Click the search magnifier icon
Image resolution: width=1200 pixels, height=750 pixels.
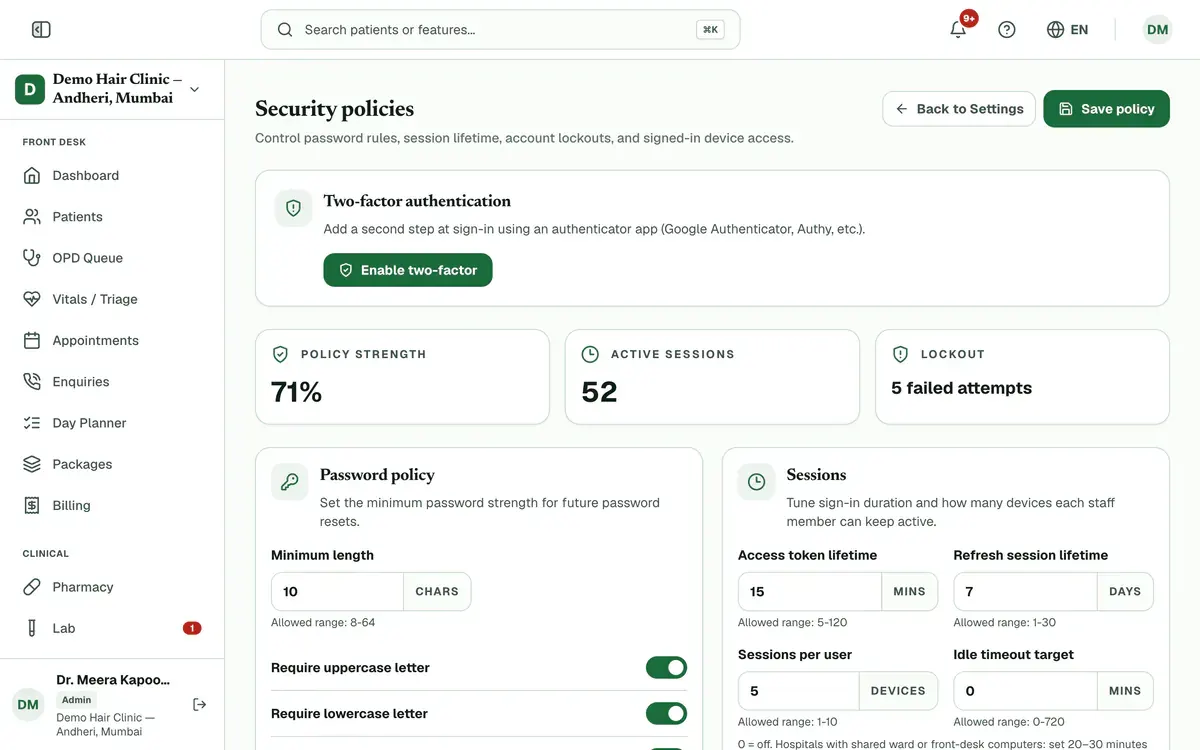click(285, 30)
